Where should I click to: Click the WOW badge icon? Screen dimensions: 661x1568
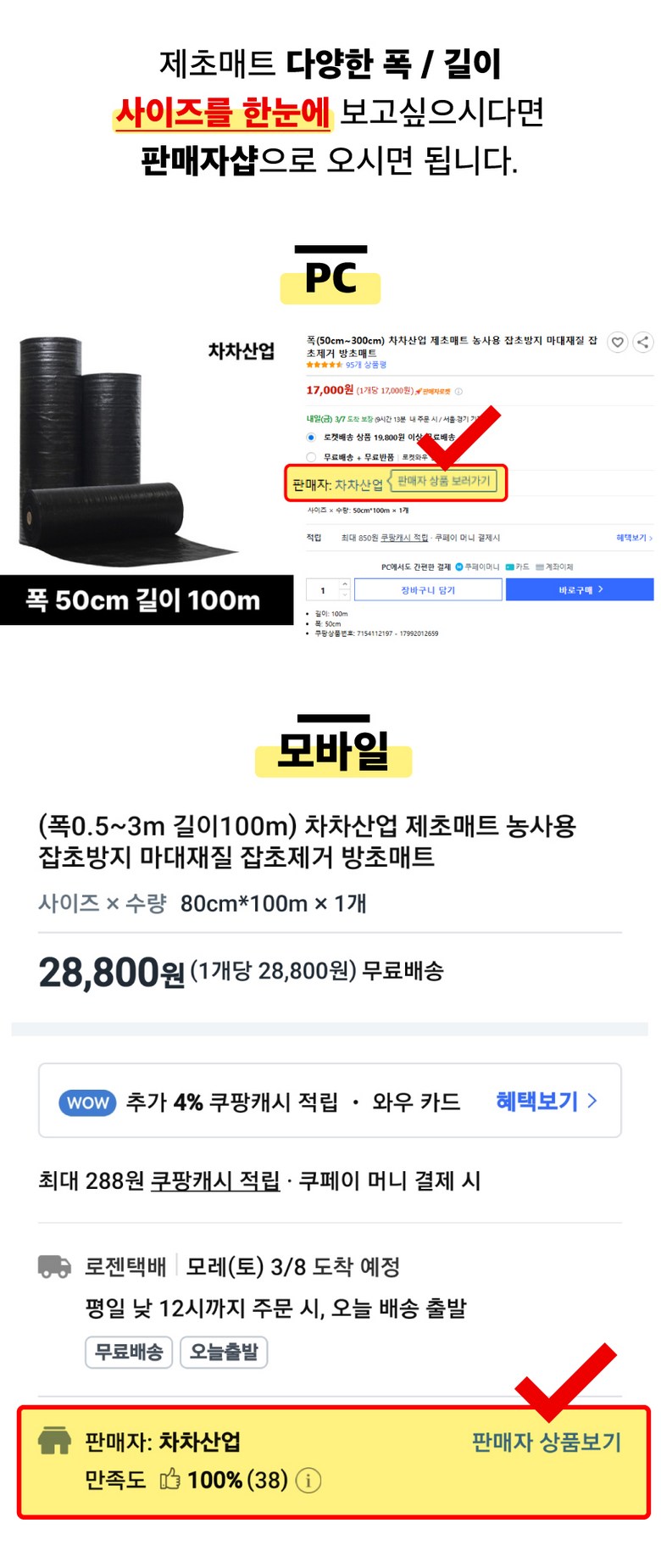87,1102
